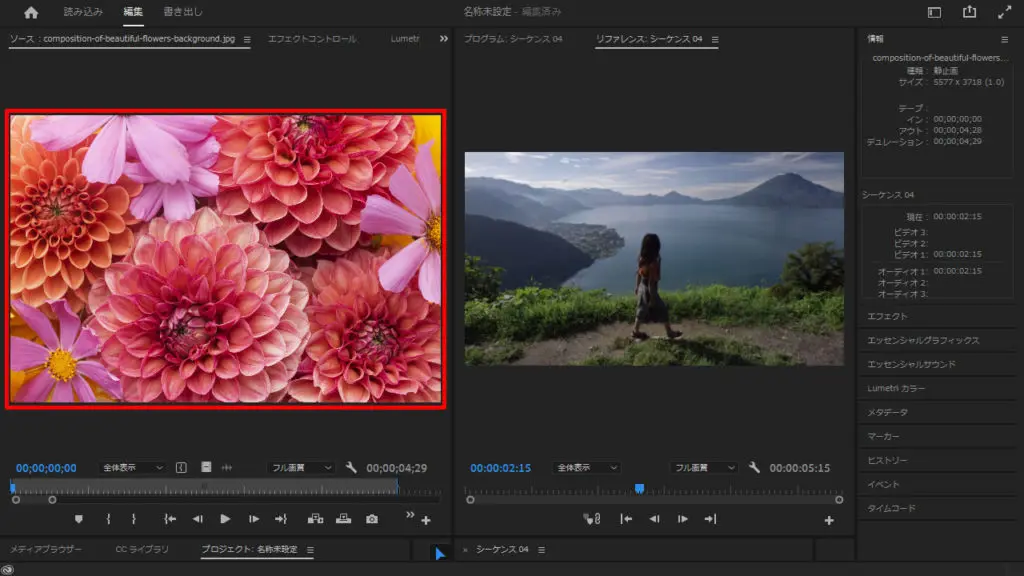Toggle Drag Video Only icon in Source monitor
This screenshot has width=1024, height=576.
(205, 467)
